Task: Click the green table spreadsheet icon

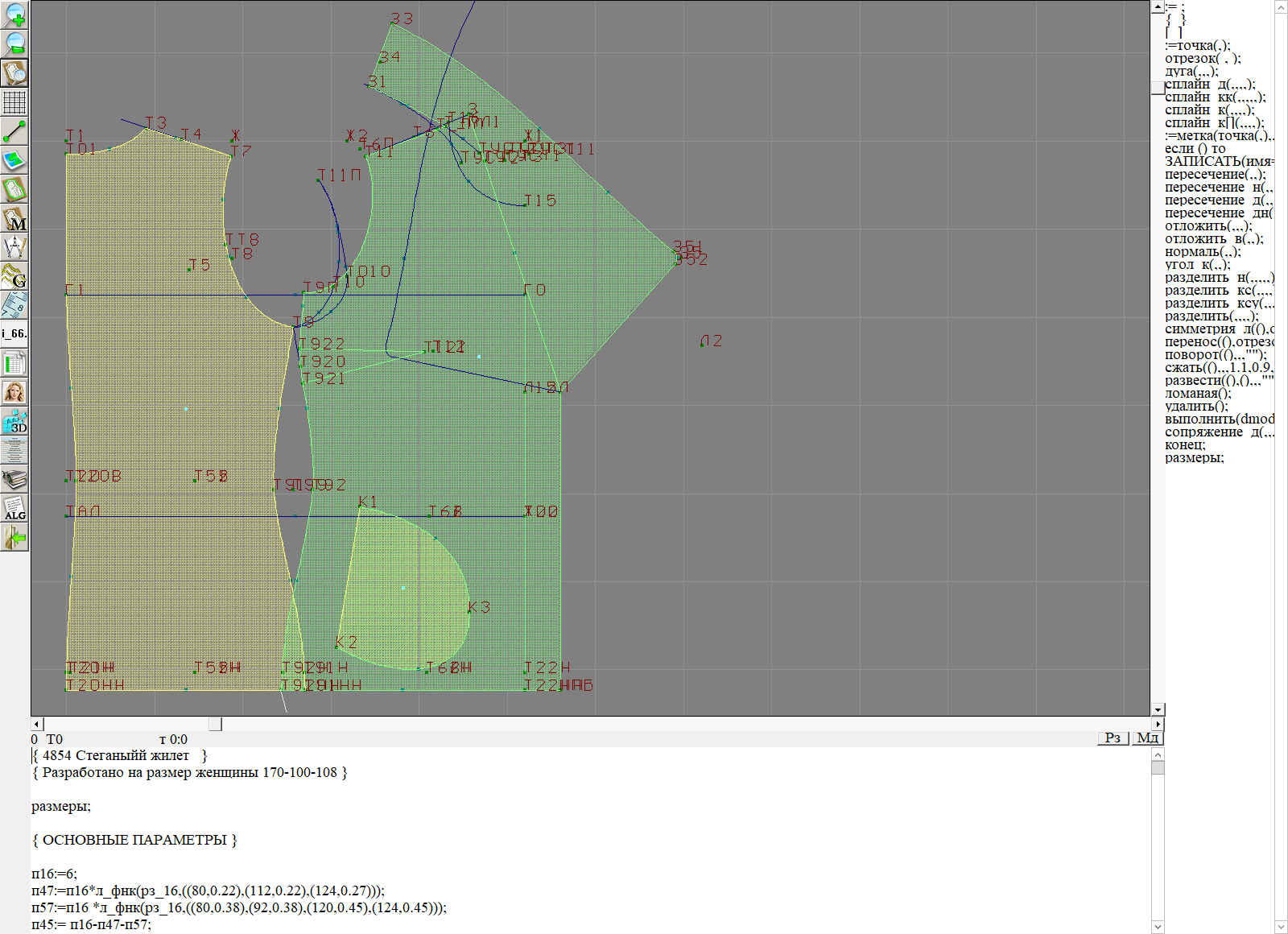Action: 14,363
